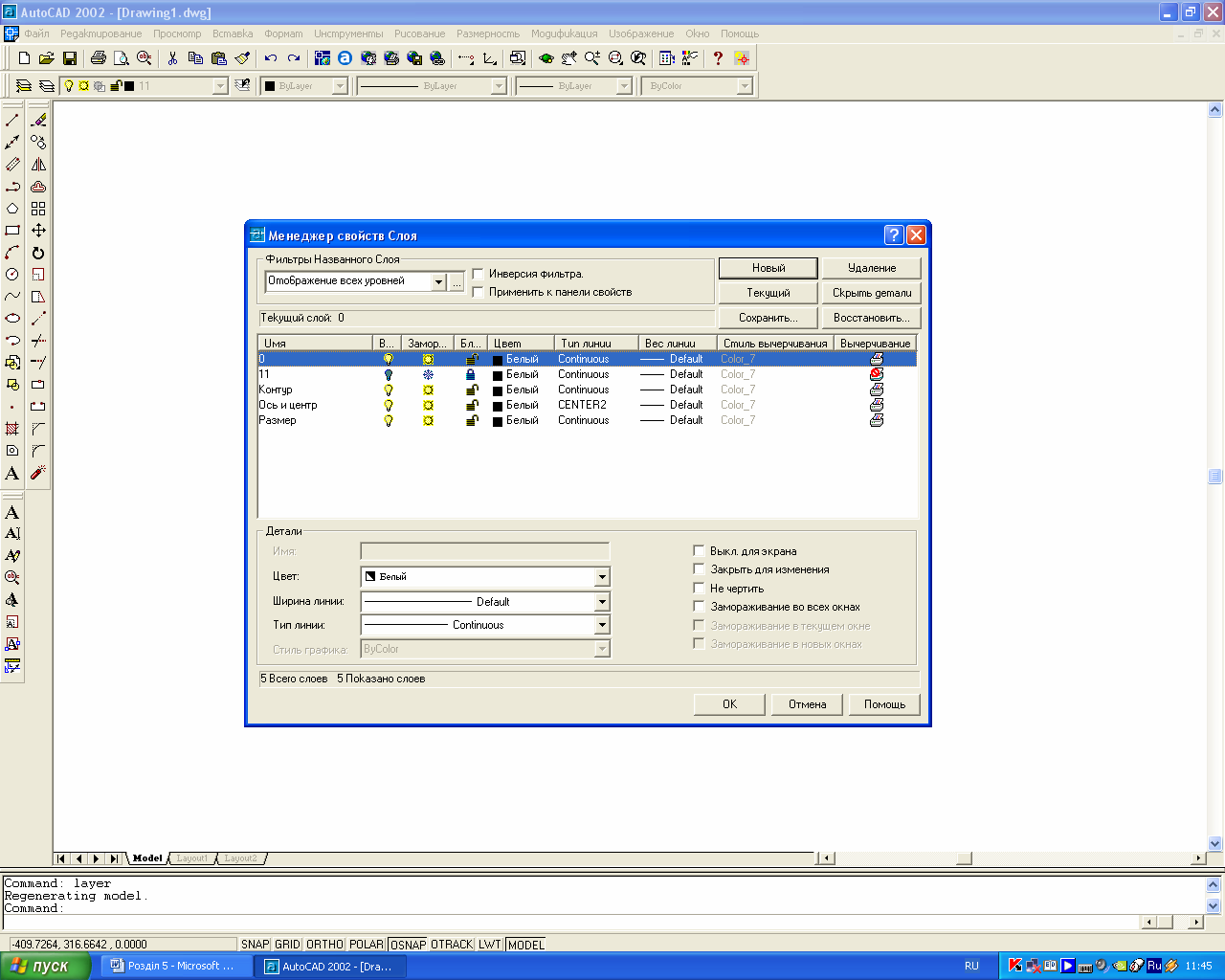1225x980 pixels.
Task: Select the Multiline Text tool icon
Action: [x=12, y=474]
